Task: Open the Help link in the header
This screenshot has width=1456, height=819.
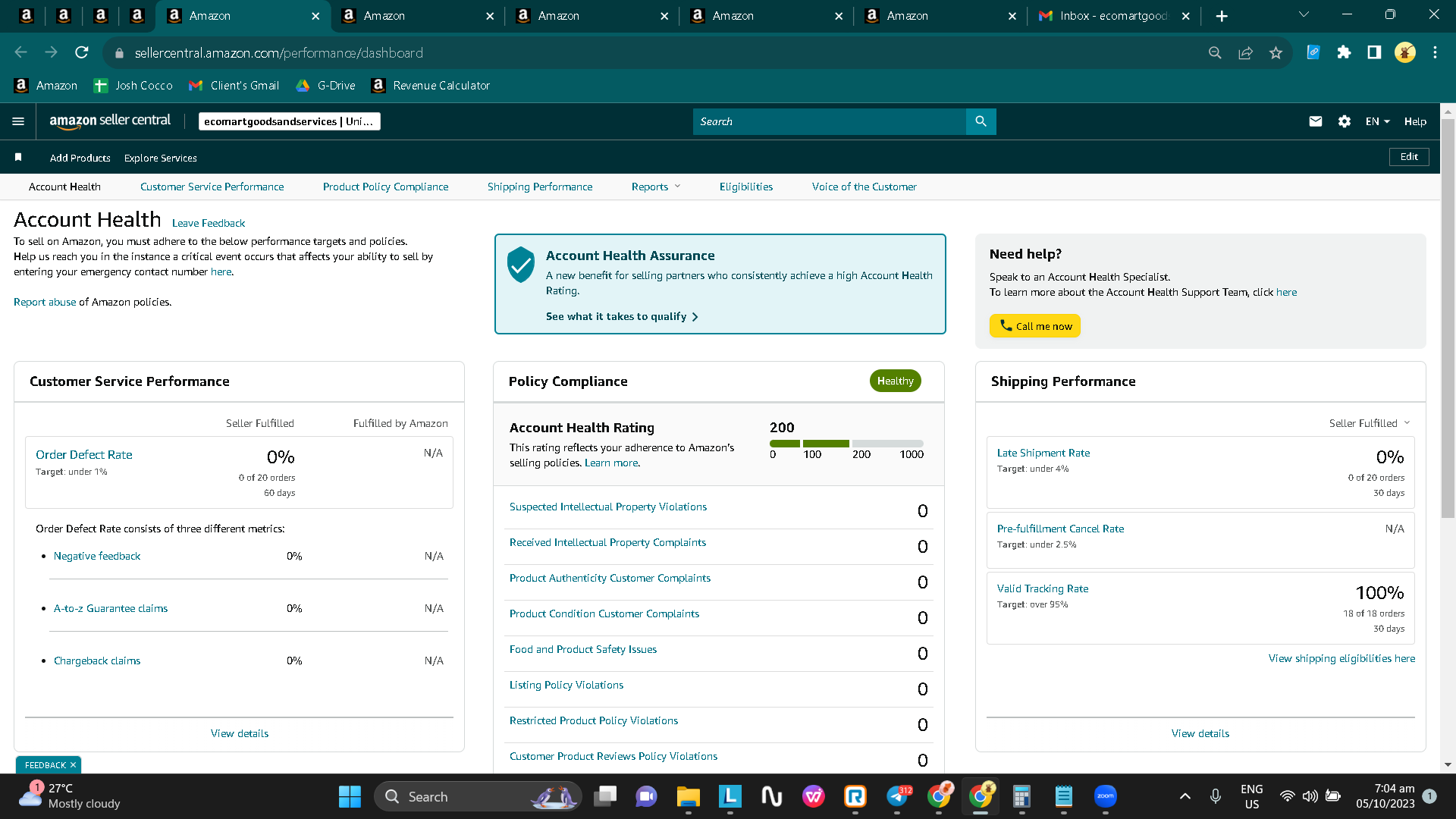Action: point(1415,121)
